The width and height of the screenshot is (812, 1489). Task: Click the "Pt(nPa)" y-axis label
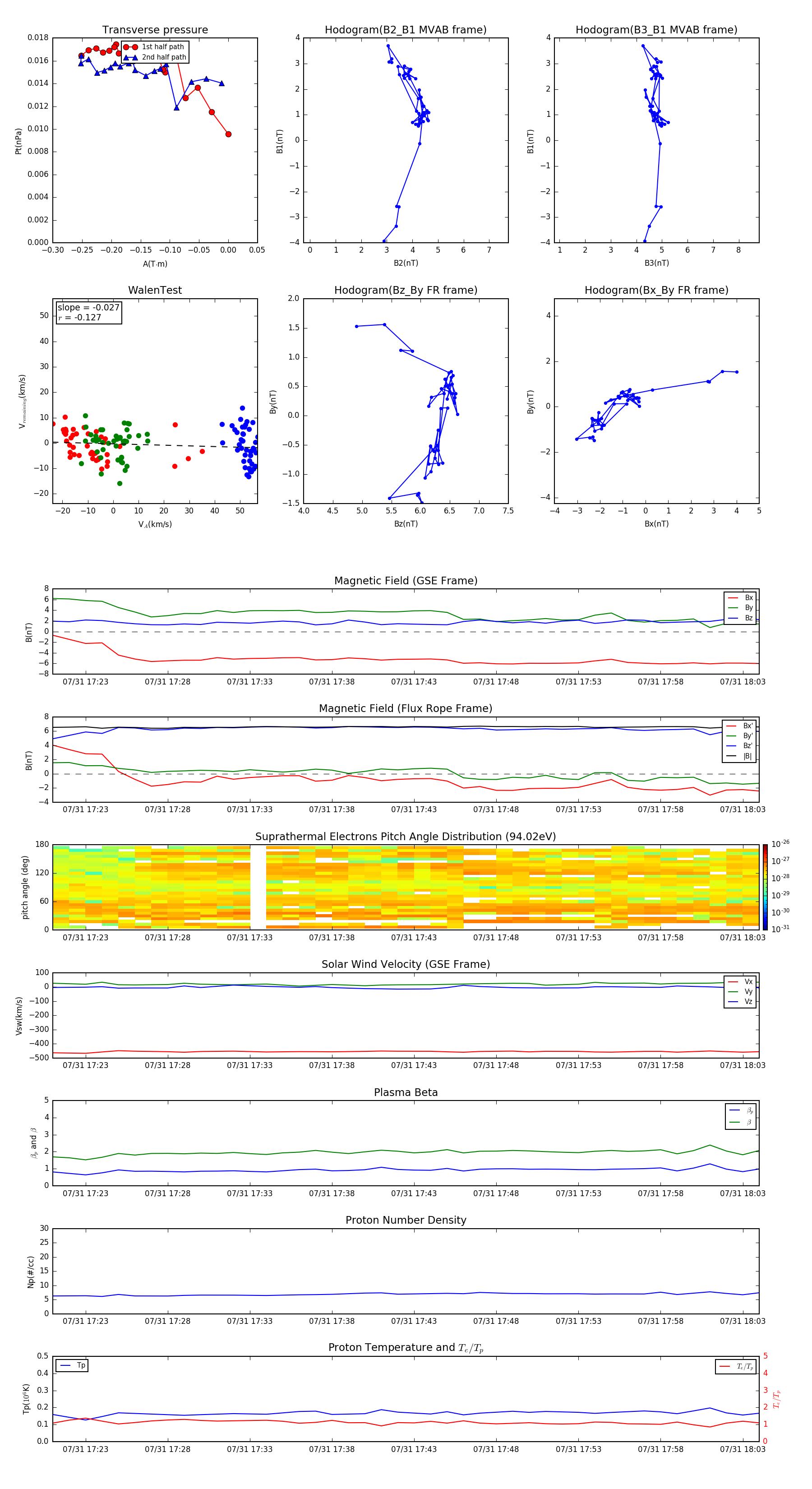[18, 140]
